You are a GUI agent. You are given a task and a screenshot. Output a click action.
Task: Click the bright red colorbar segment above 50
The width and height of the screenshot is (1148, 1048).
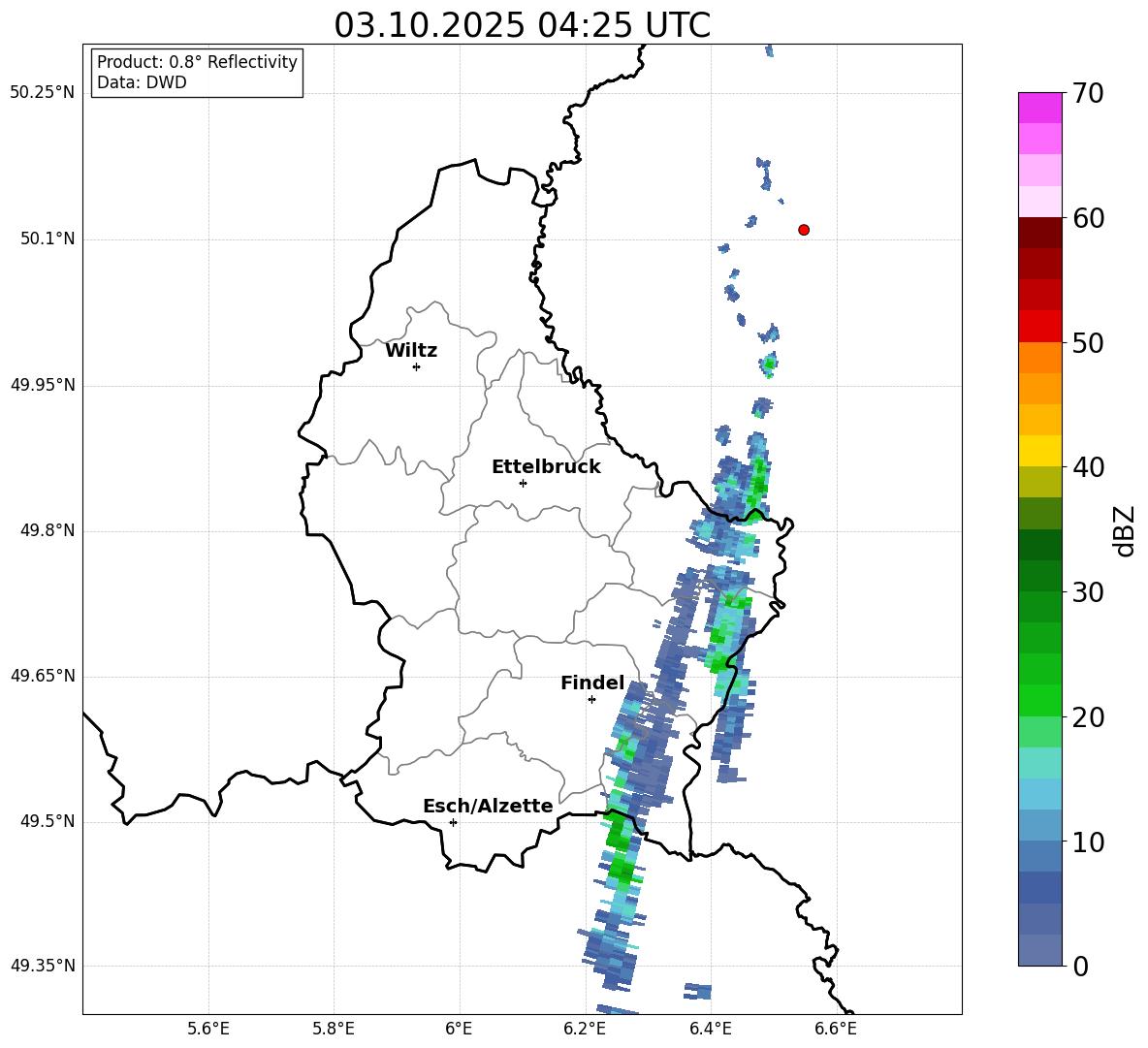click(1039, 326)
